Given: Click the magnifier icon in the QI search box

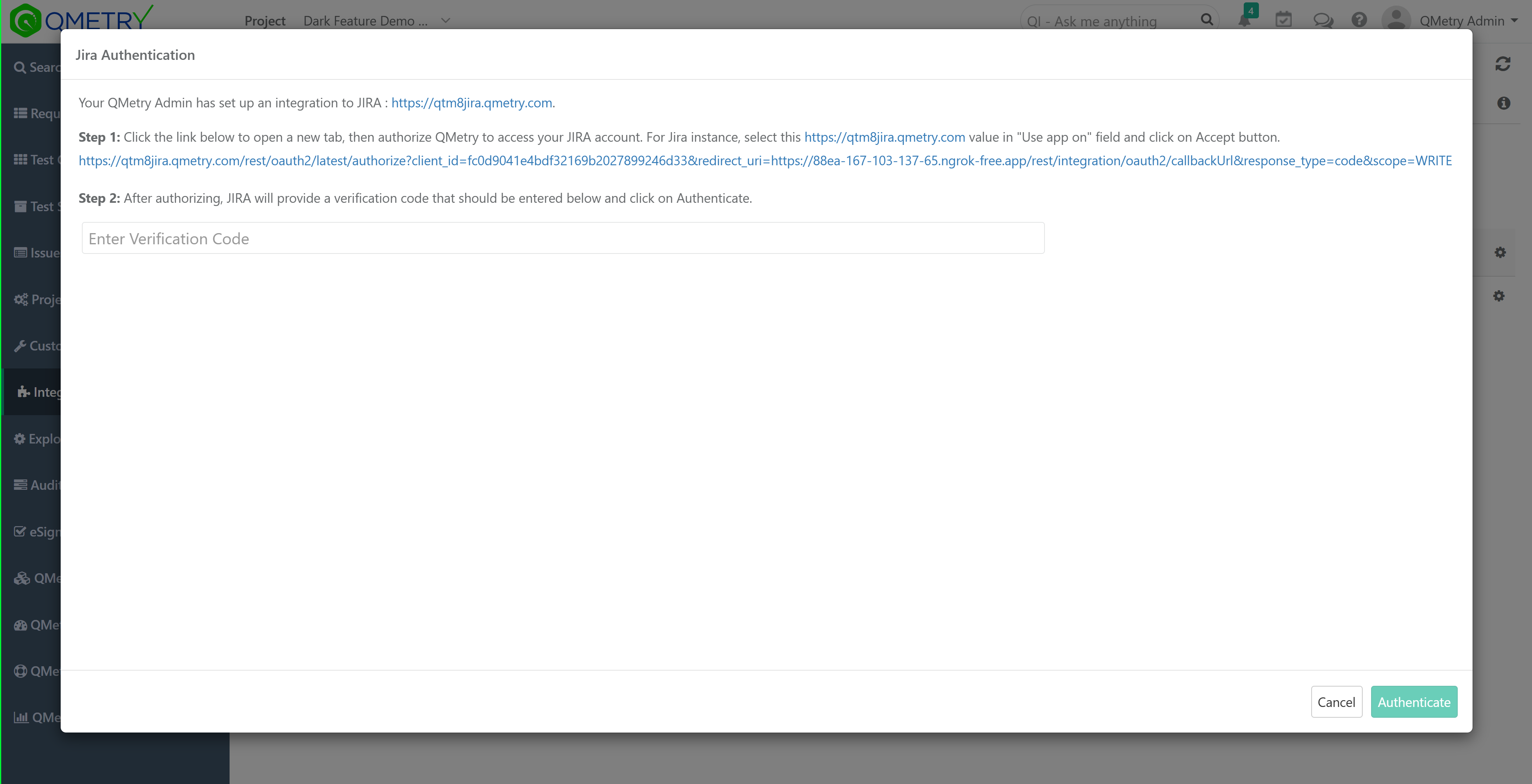Looking at the screenshot, I should [1207, 20].
